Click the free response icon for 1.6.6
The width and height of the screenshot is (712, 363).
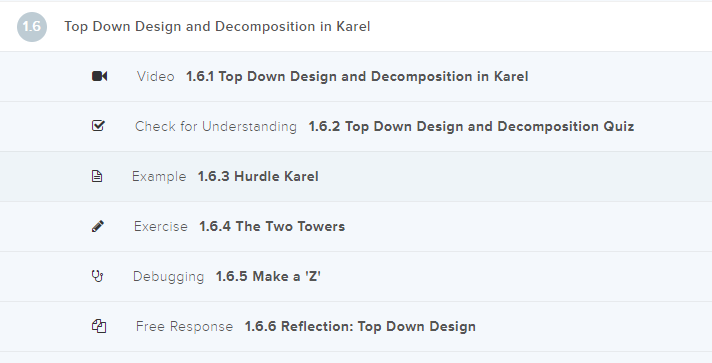point(99,326)
